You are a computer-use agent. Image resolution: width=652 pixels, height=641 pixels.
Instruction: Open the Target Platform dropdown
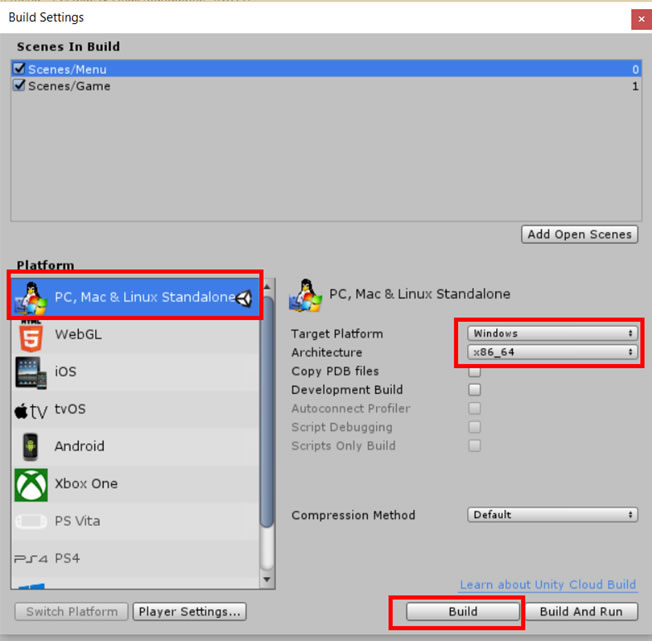coord(553,333)
